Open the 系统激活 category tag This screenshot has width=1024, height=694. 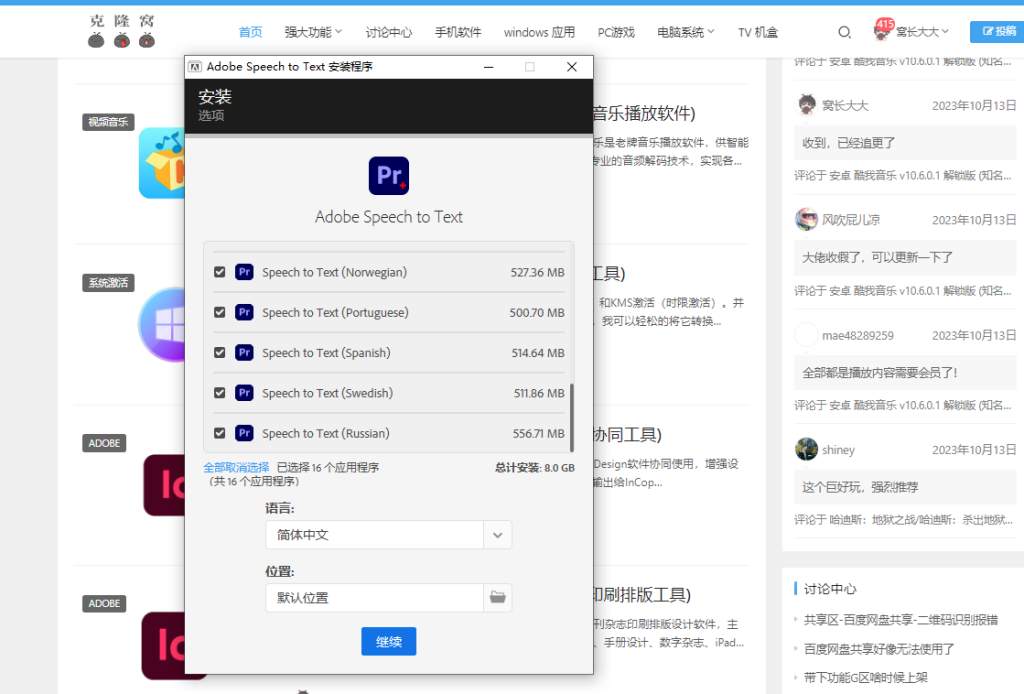(x=108, y=283)
